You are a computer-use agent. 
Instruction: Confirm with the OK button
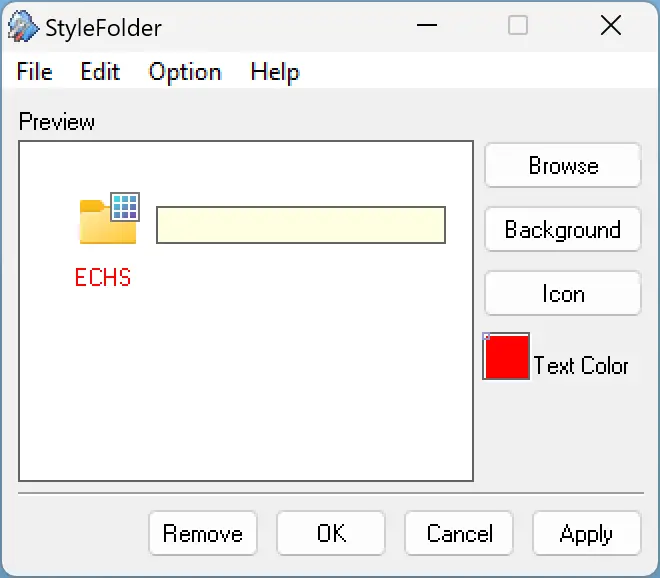point(331,533)
